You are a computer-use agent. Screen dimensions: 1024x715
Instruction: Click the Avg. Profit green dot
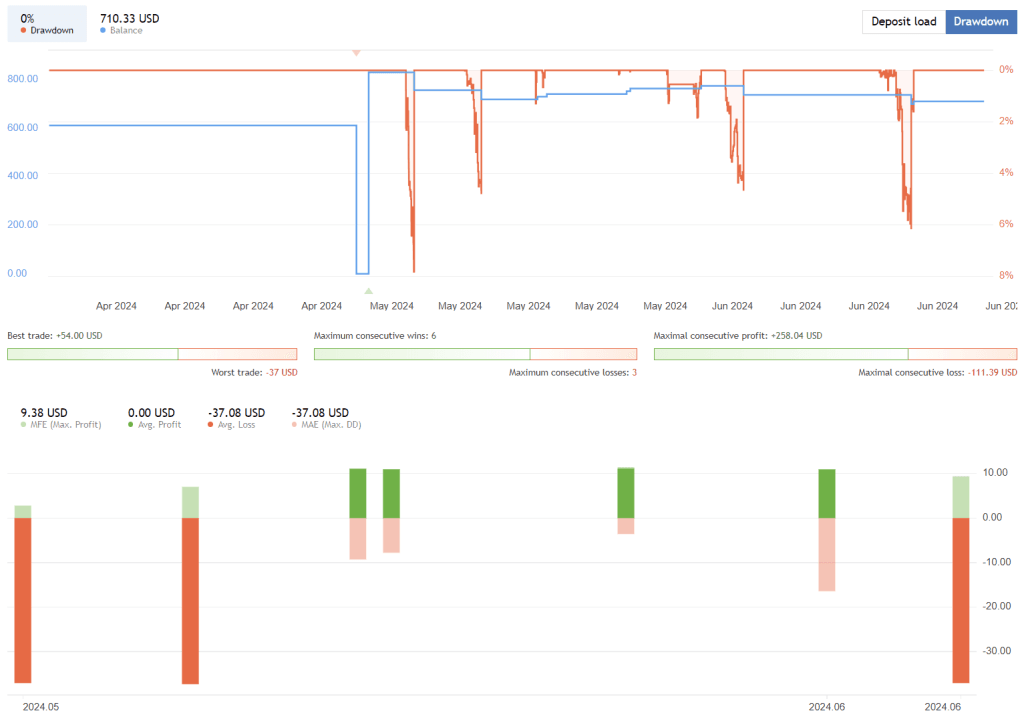point(131,424)
